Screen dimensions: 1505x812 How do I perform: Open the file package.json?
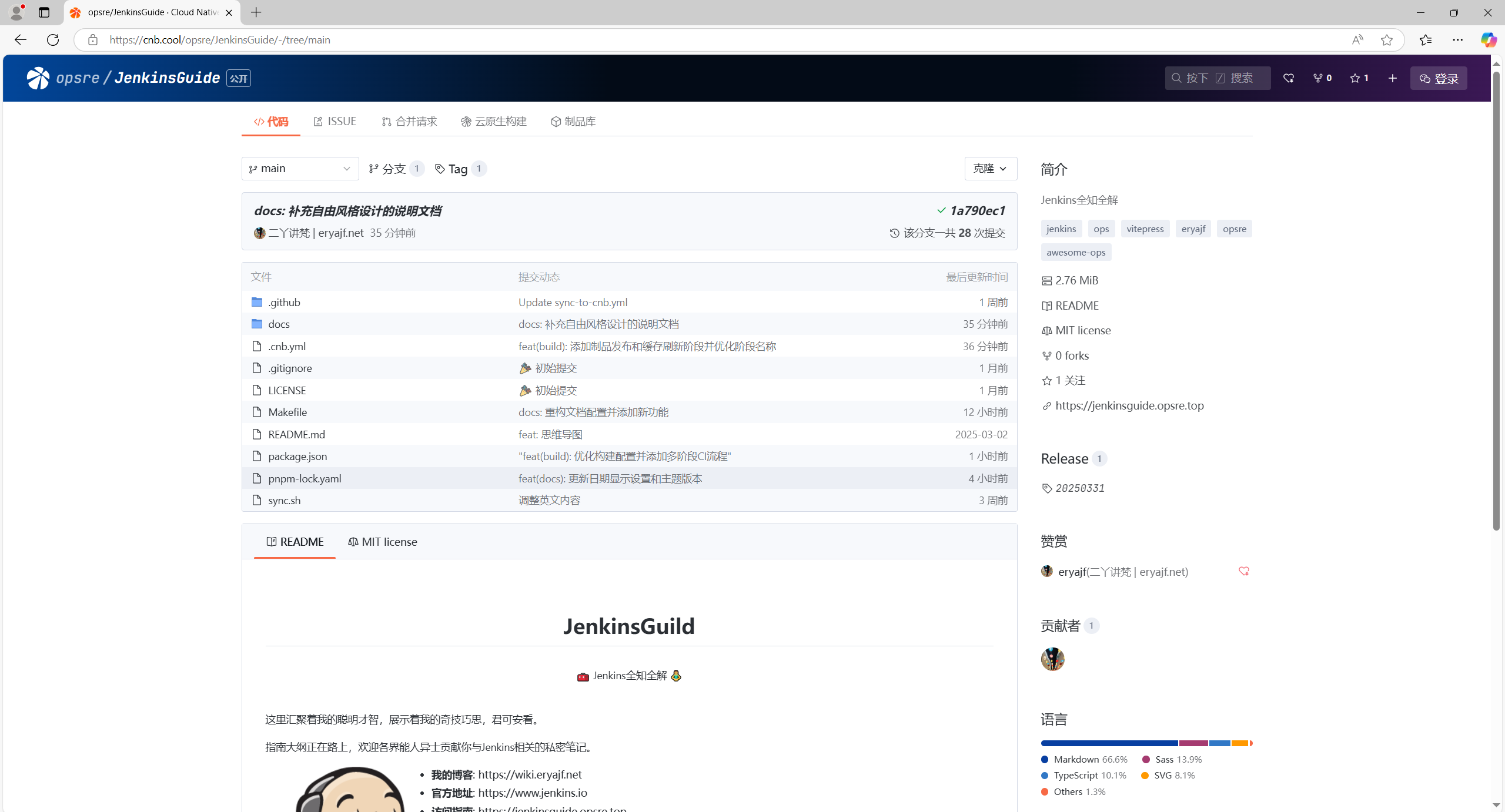click(x=297, y=456)
